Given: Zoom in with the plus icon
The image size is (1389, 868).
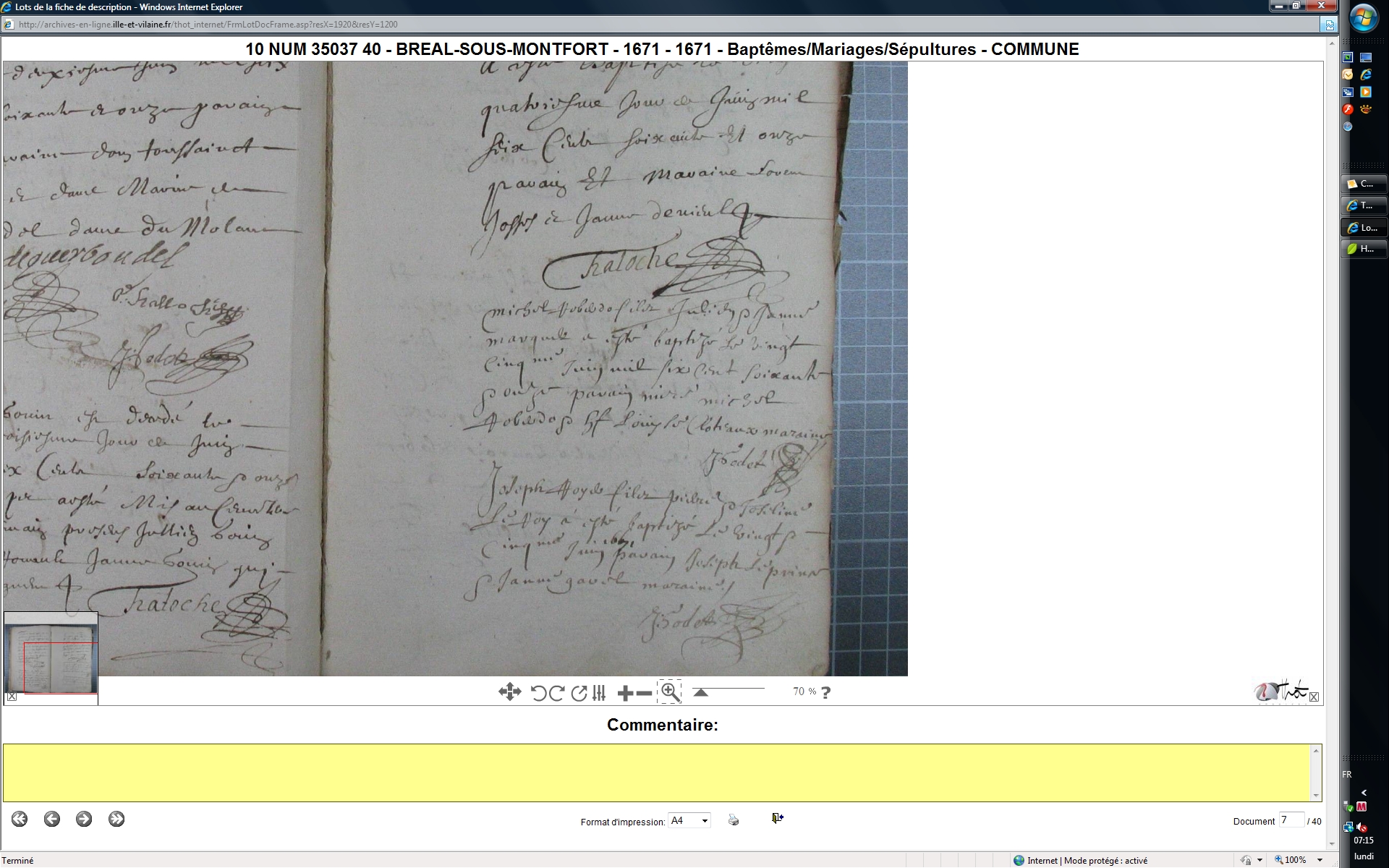Looking at the screenshot, I should [x=625, y=694].
